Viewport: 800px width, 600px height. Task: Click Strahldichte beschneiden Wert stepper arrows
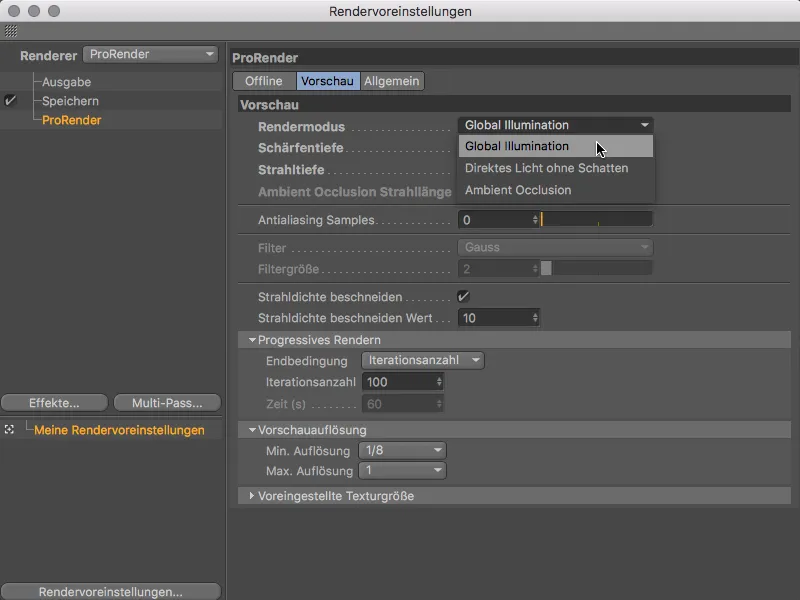[x=535, y=318]
